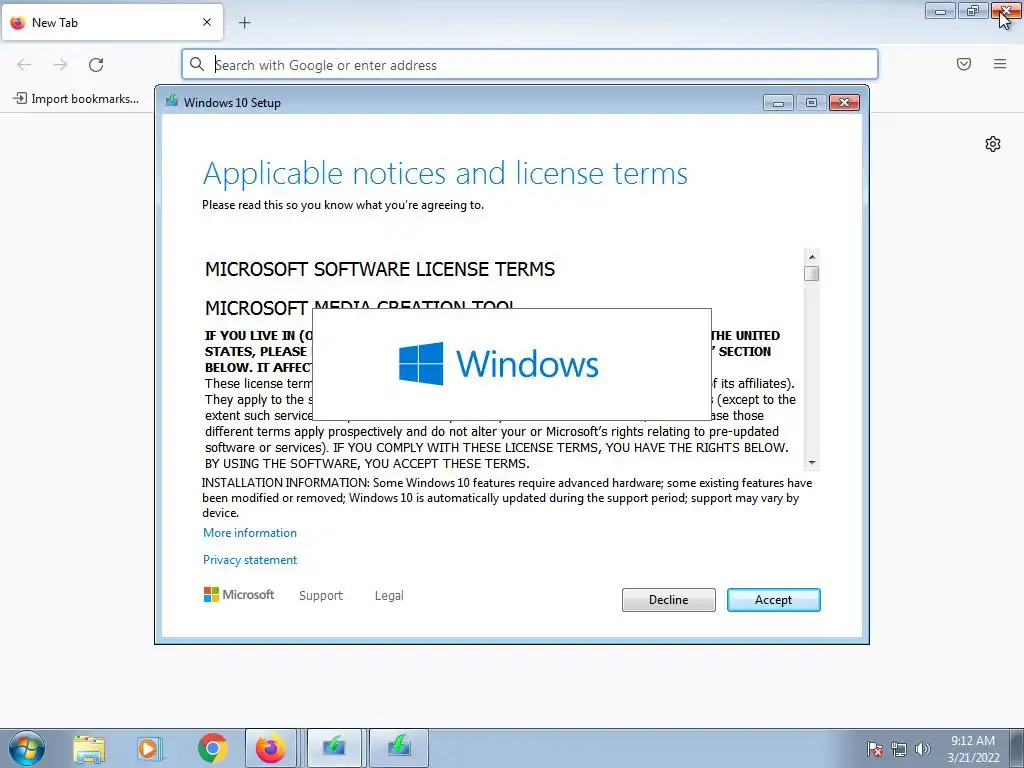Open the Legal link in setup footer
This screenshot has height=768, width=1024.
coord(389,596)
